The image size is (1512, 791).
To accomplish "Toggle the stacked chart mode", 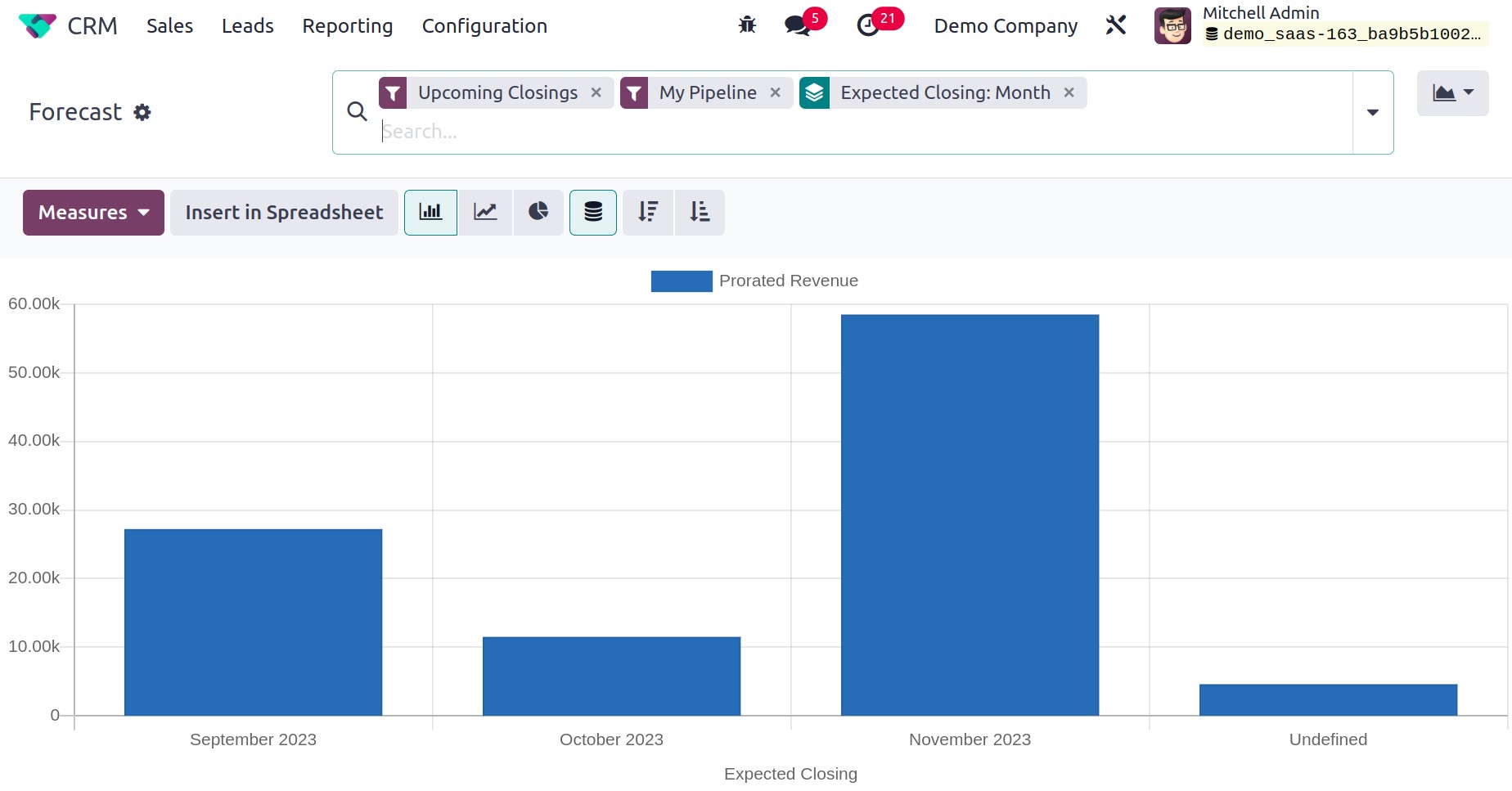I will 593,213.
